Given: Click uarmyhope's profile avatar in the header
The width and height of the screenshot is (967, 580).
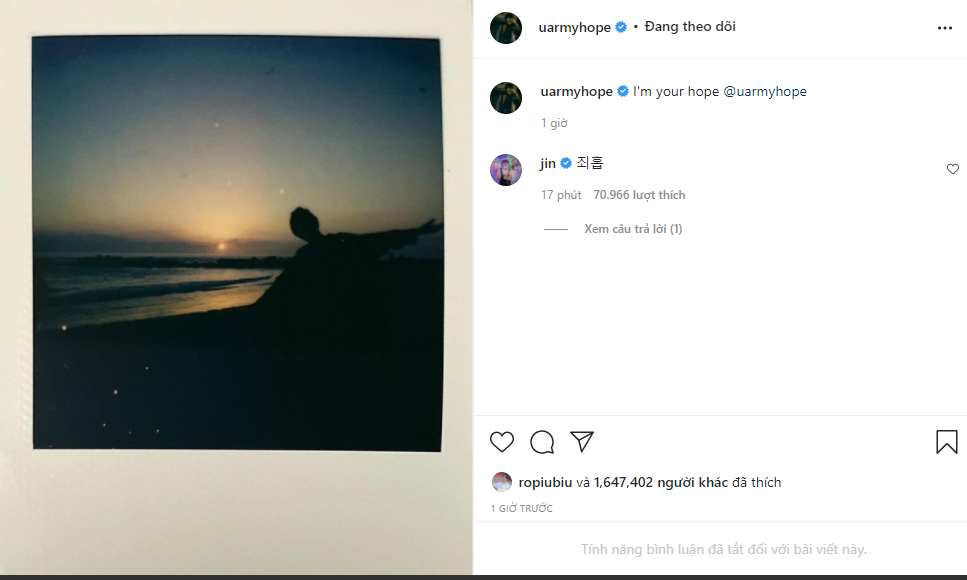Looking at the screenshot, I should pos(505,27).
